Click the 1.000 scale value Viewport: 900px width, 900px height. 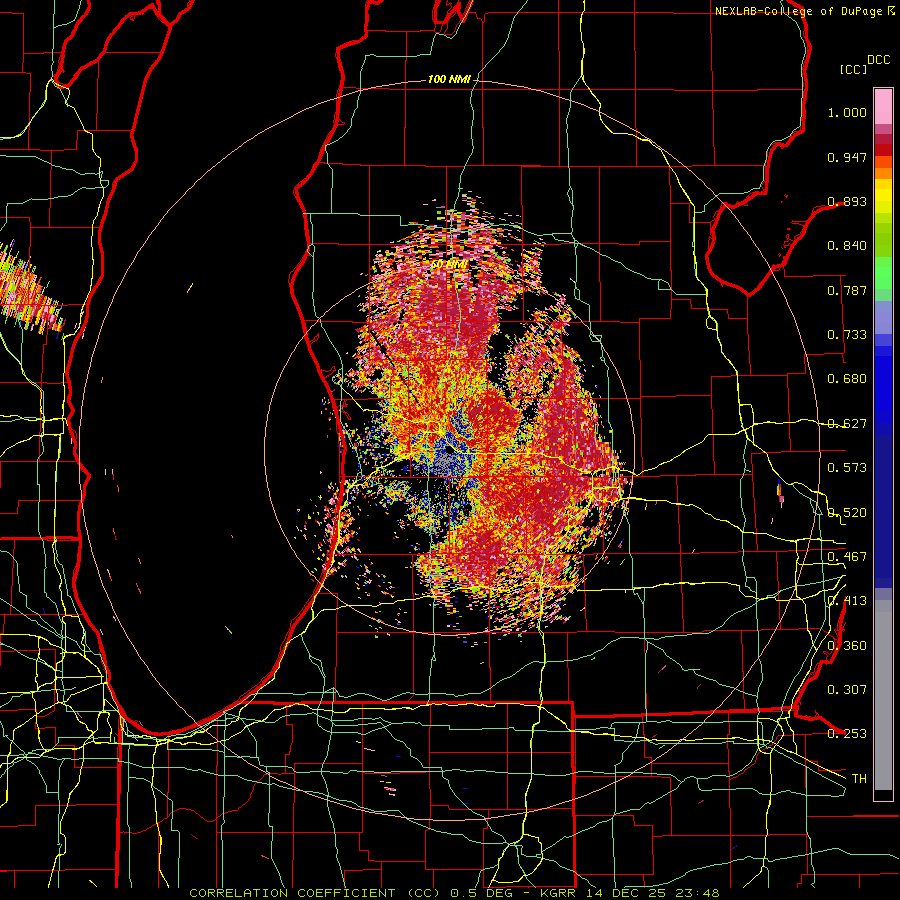(847, 113)
